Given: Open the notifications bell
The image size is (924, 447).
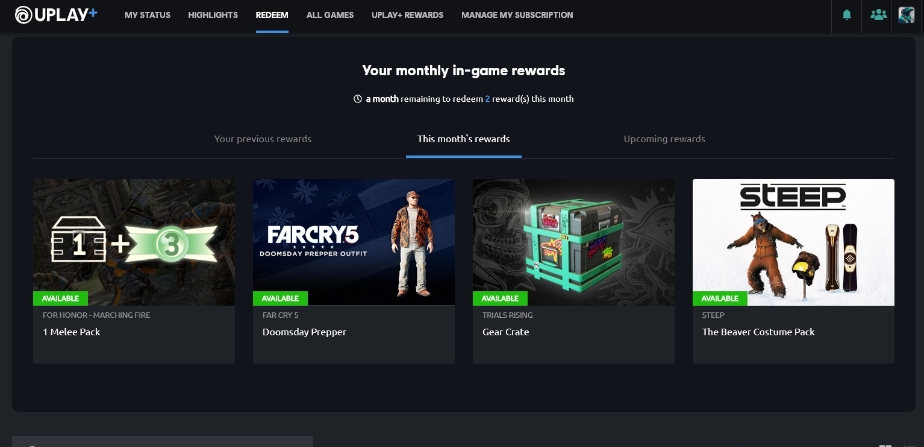Looking at the screenshot, I should point(847,15).
